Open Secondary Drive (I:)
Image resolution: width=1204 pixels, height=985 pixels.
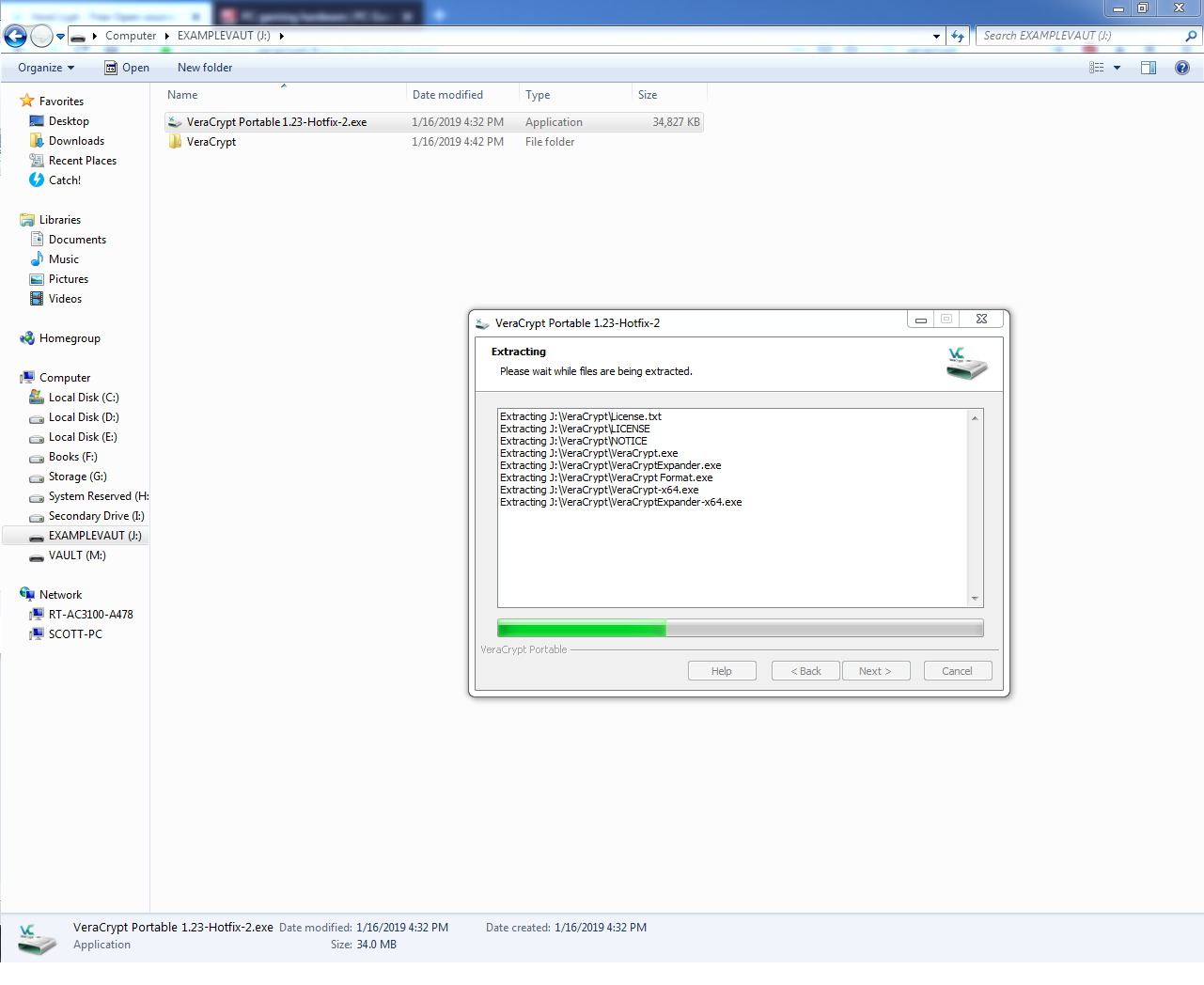(96, 516)
